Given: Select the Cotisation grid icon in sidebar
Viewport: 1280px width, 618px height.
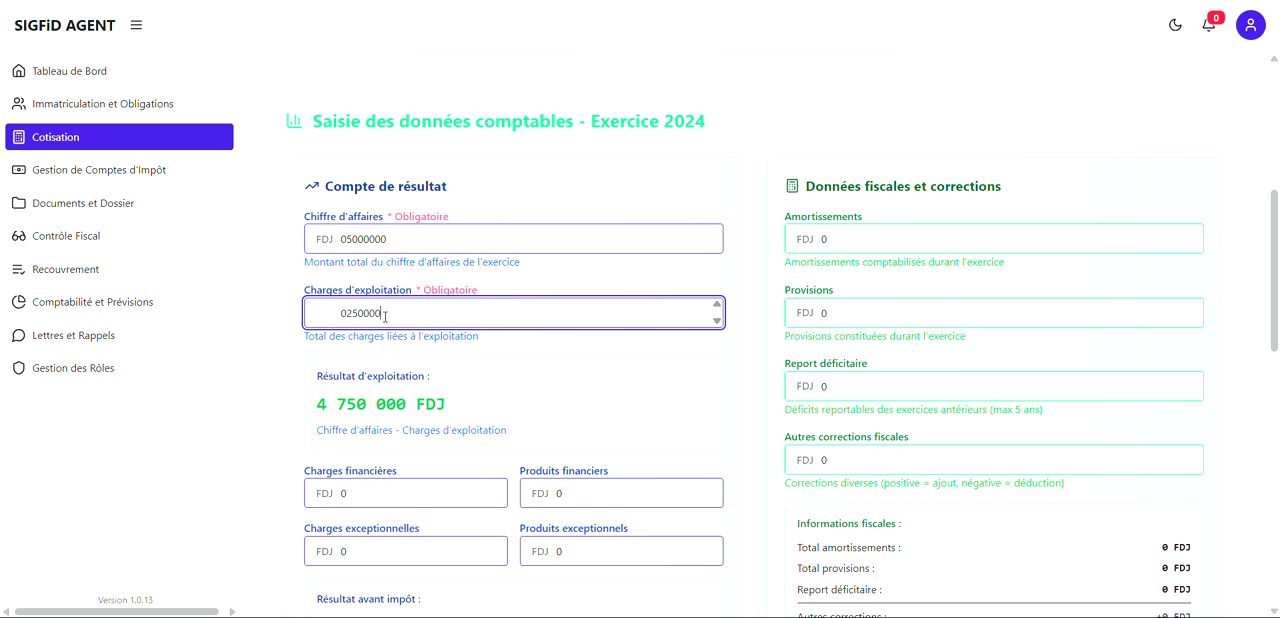Looking at the screenshot, I should pos(21,137).
